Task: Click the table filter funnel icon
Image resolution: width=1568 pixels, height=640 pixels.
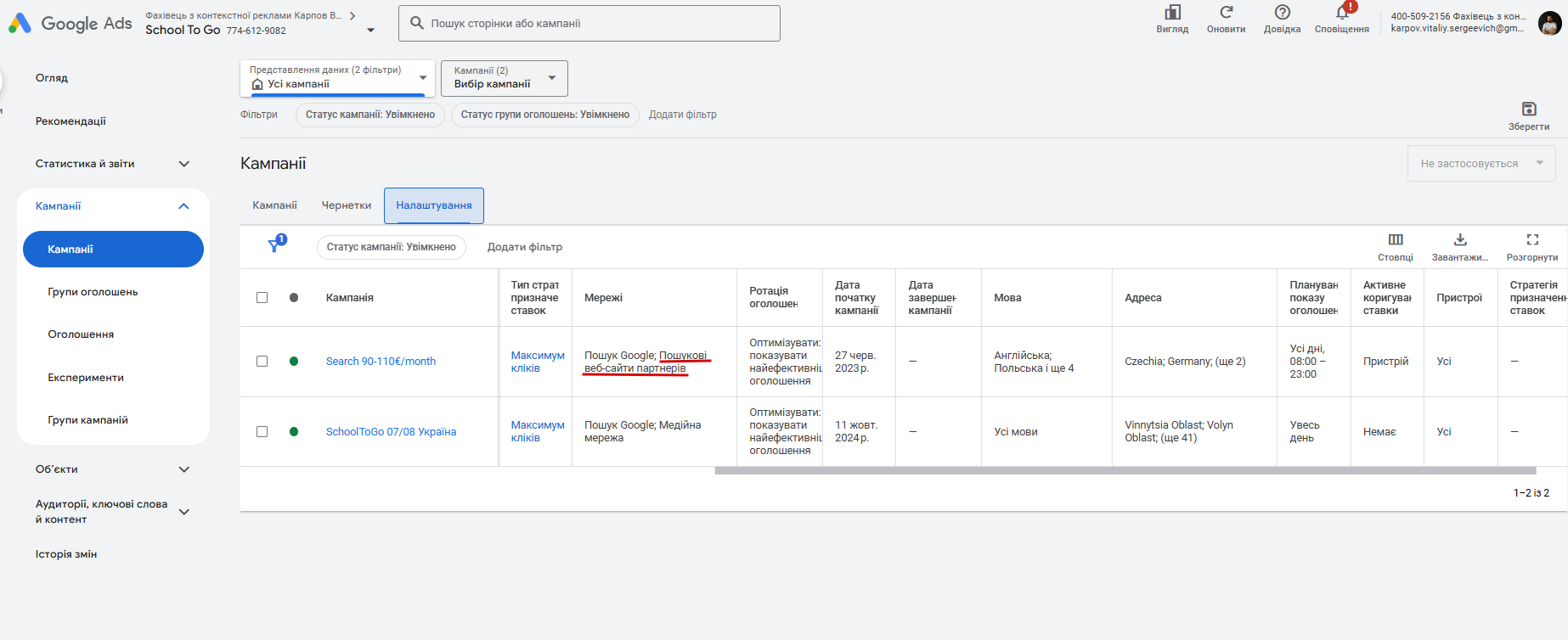Action: click(x=274, y=246)
